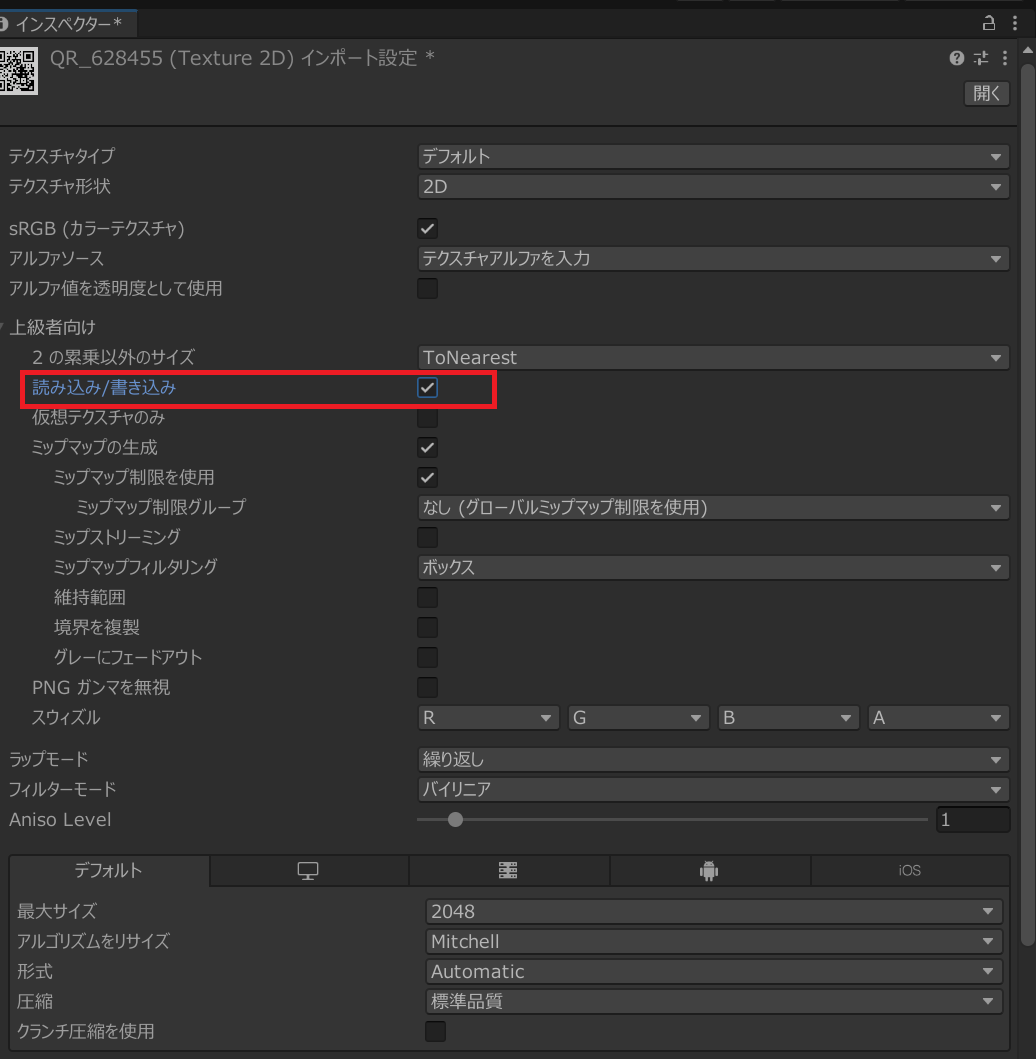Screen dimensions: 1036x1059
Task: Click the QR code texture thumbnail
Action: [x=20, y=72]
